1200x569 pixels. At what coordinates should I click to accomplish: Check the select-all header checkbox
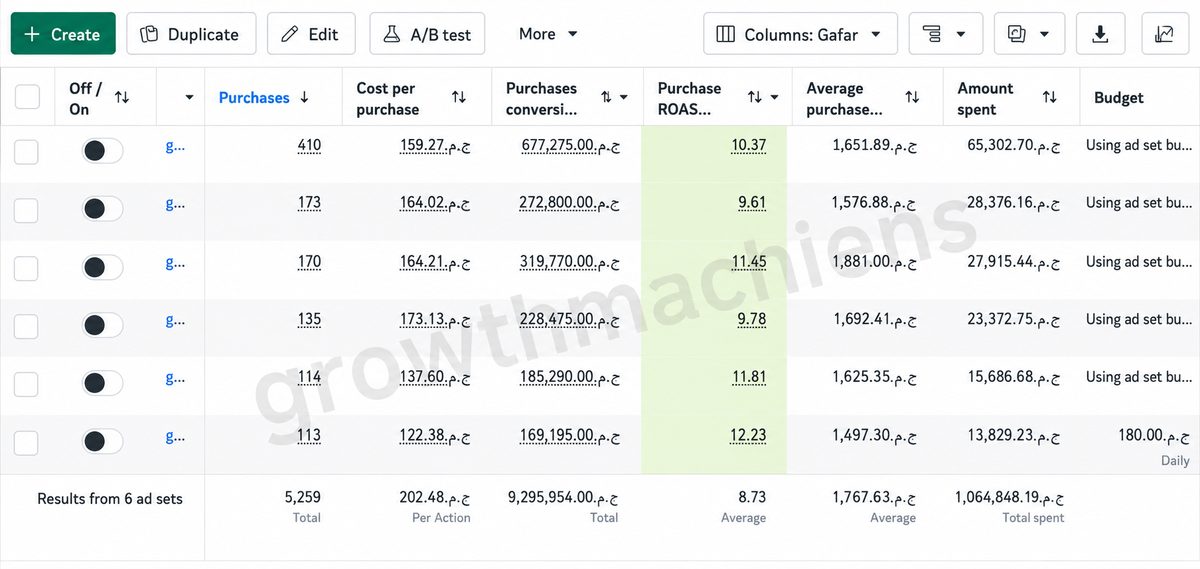click(27, 97)
